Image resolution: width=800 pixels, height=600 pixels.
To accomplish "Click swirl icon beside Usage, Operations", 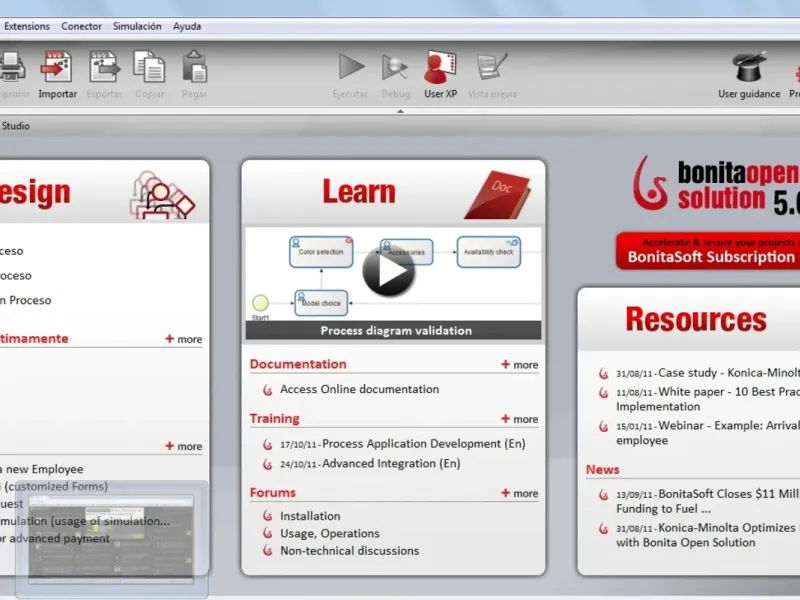I will [x=267, y=534].
